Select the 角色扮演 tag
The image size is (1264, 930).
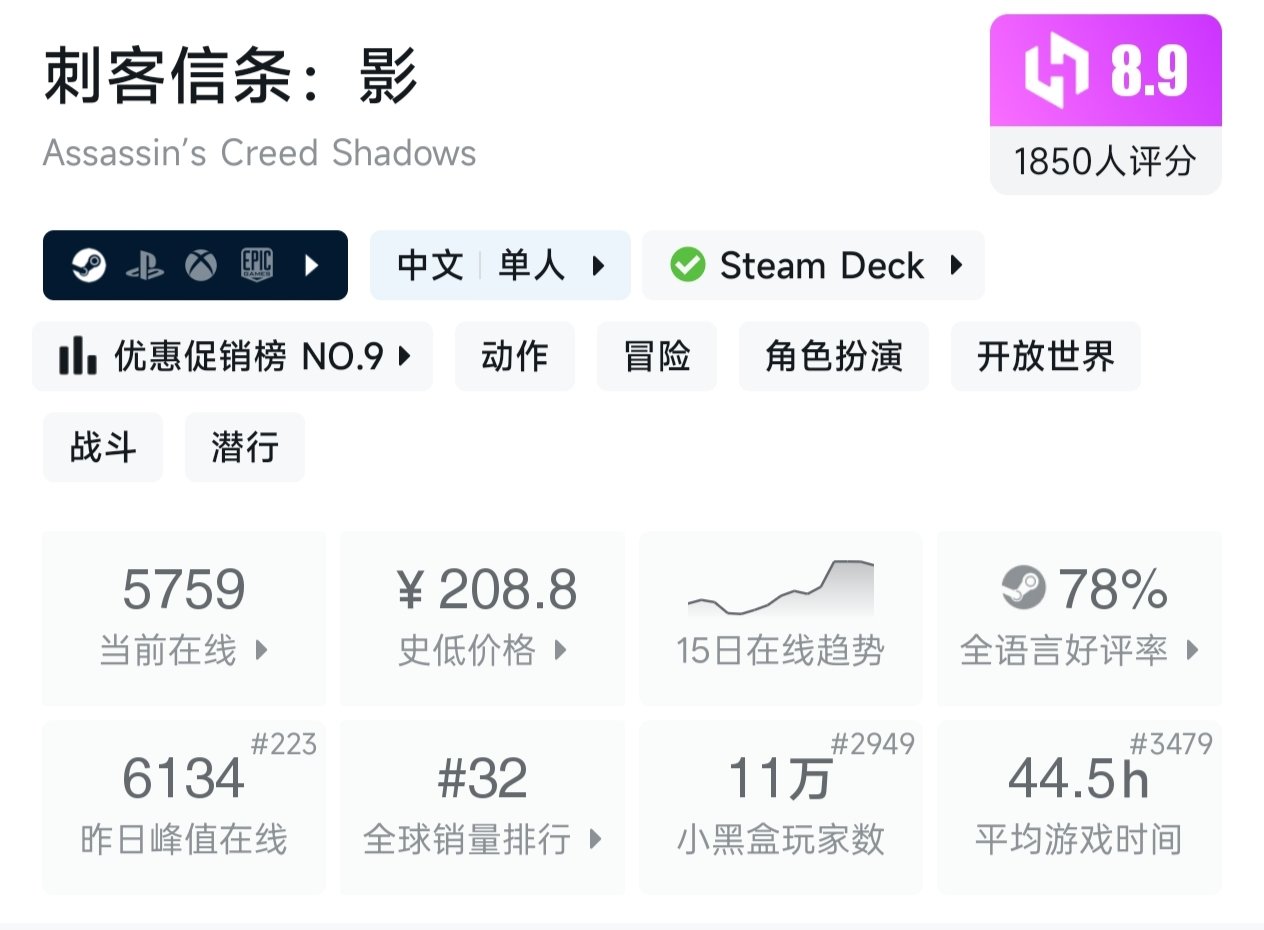[833, 356]
